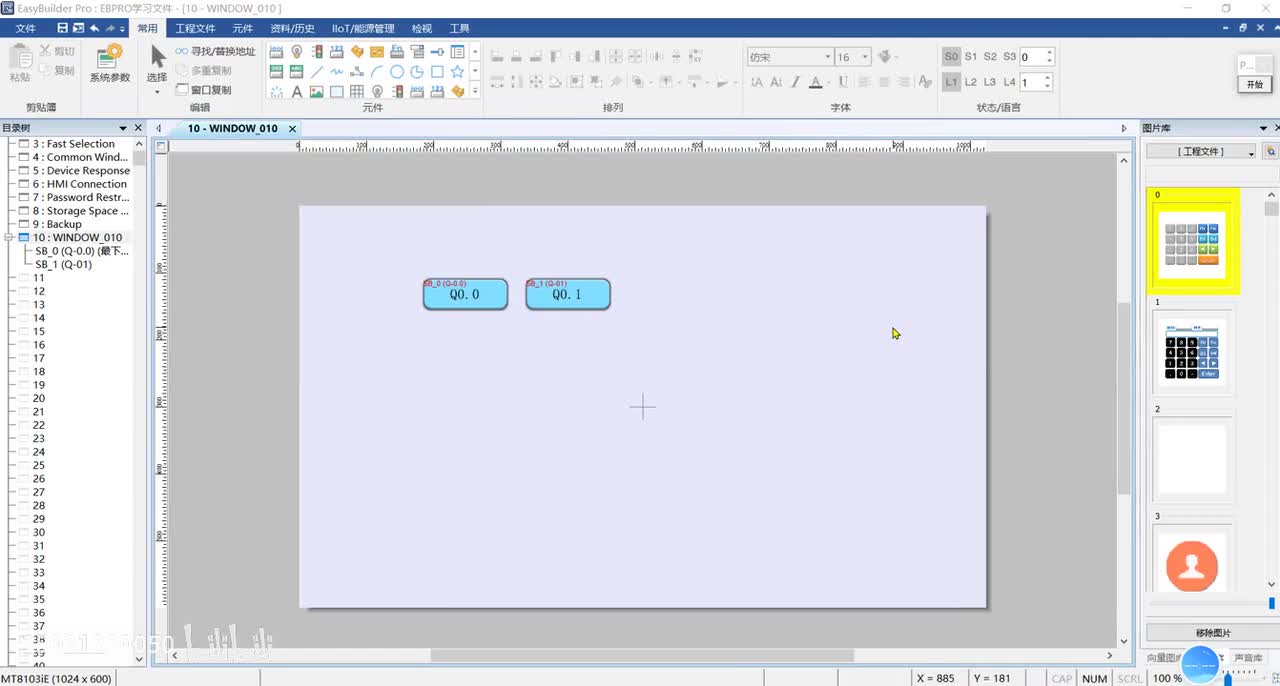
Task: Switch to the 工具 ribbon tab
Action: [459, 28]
